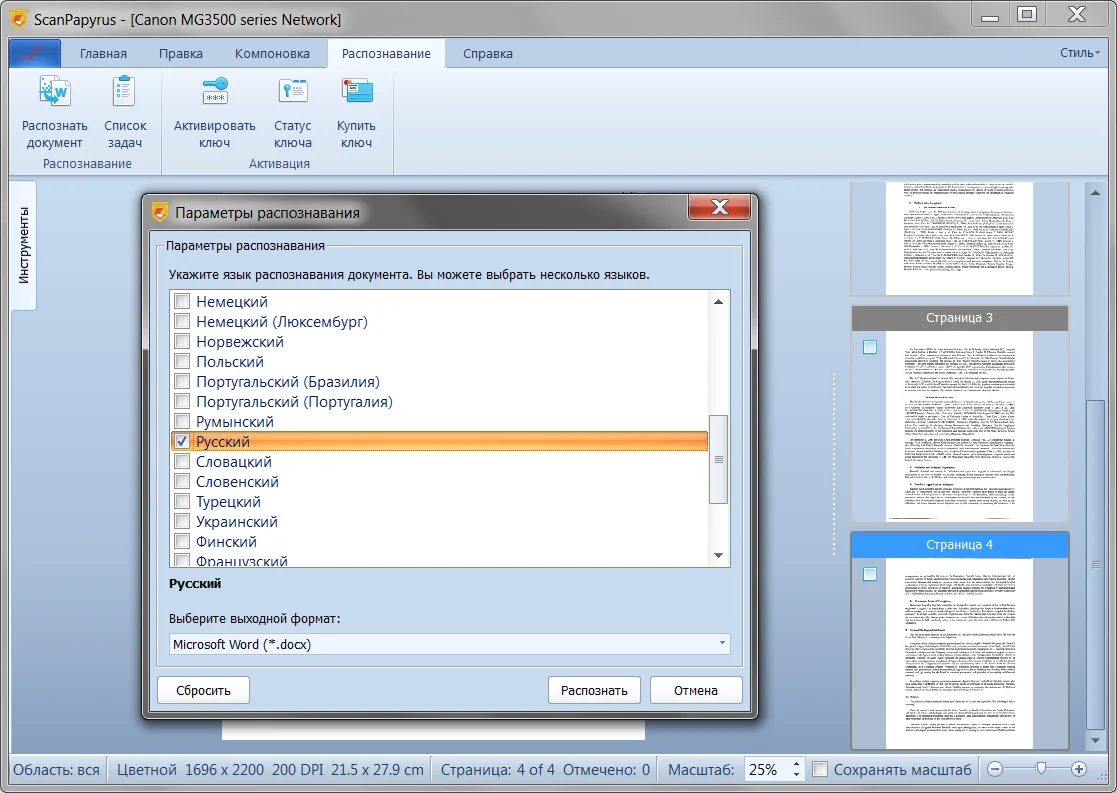Open the Стиль dropdown menu
The width and height of the screenshot is (1117, 793).
(x=1079, y=54)
